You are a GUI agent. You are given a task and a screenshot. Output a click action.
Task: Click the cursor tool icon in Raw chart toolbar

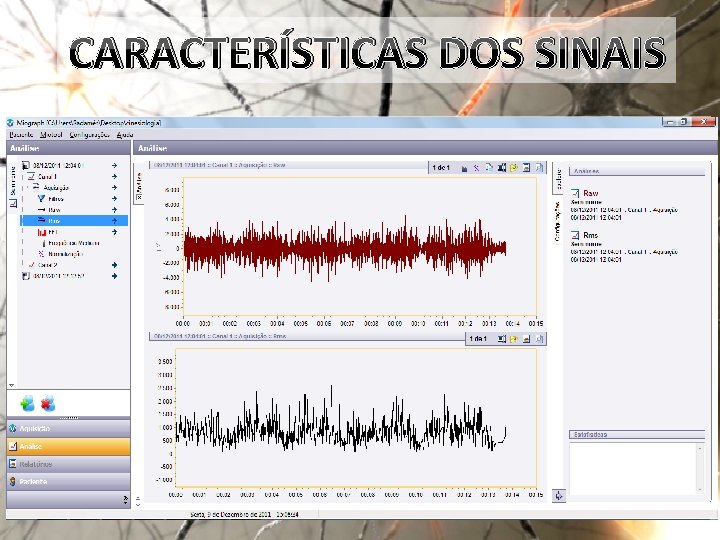coord(477,168)
